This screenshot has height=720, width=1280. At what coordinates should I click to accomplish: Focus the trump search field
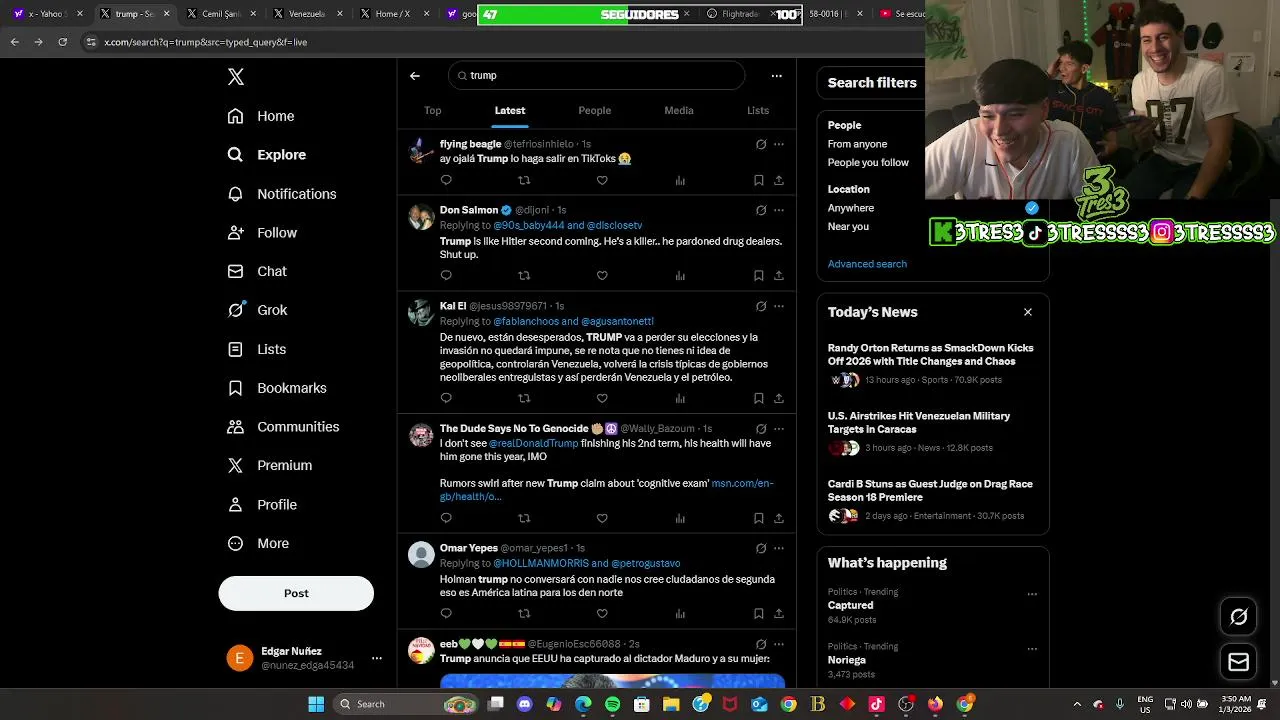(x=596, y=76)
